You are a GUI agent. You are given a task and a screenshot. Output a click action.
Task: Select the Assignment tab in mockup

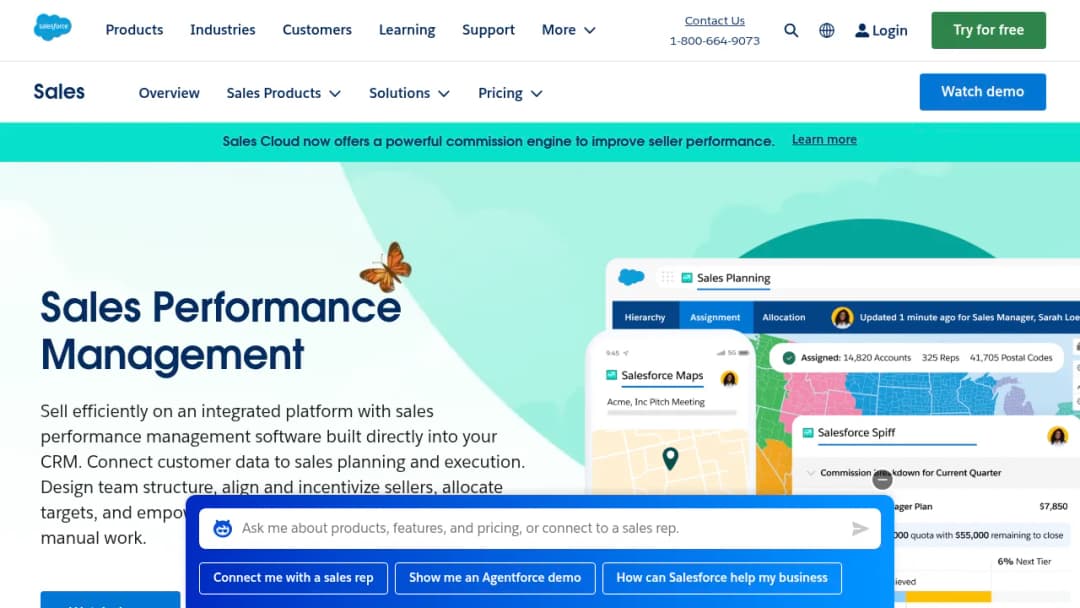click(715, 317)
